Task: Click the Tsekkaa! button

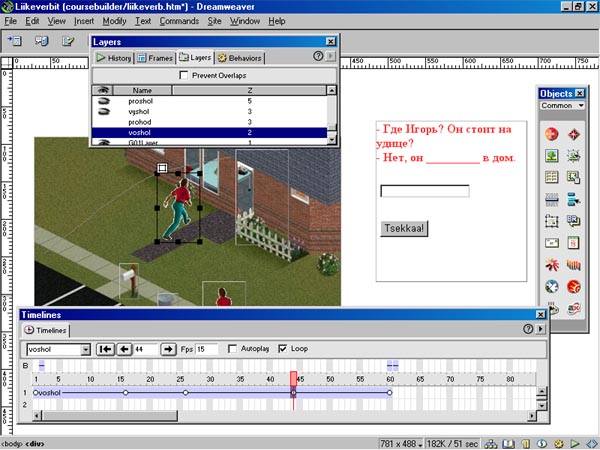Action: point(404,228)
